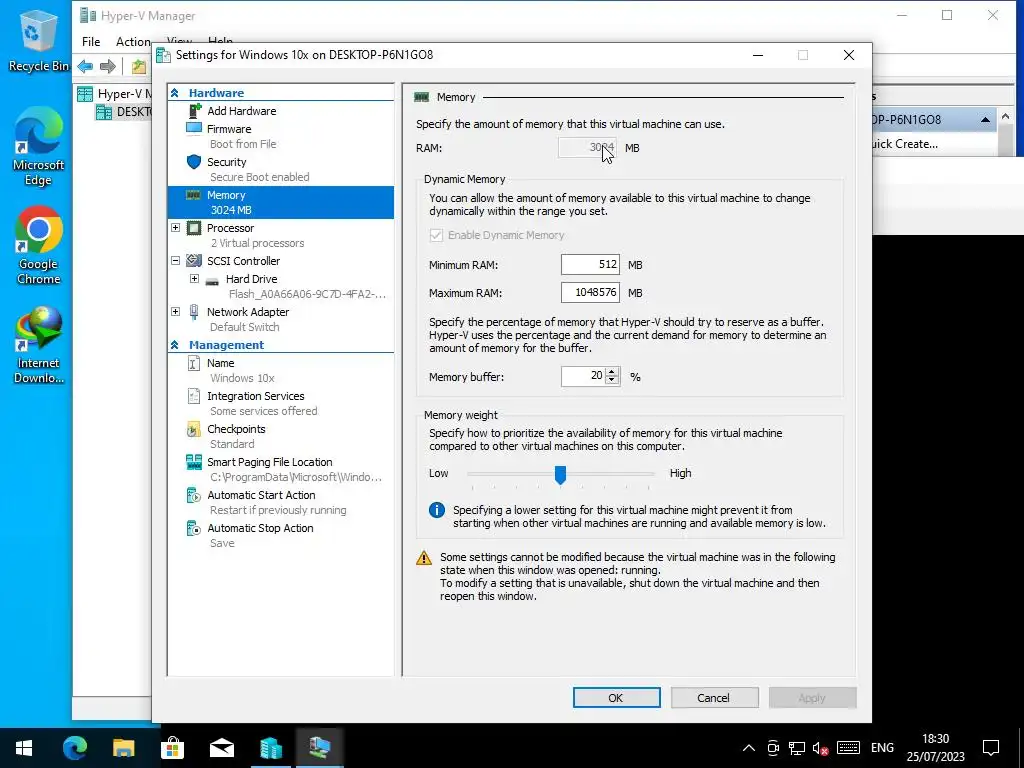The image size is (1024, 768).
Task: Click the Name item icon
Action: click(194, 363)
